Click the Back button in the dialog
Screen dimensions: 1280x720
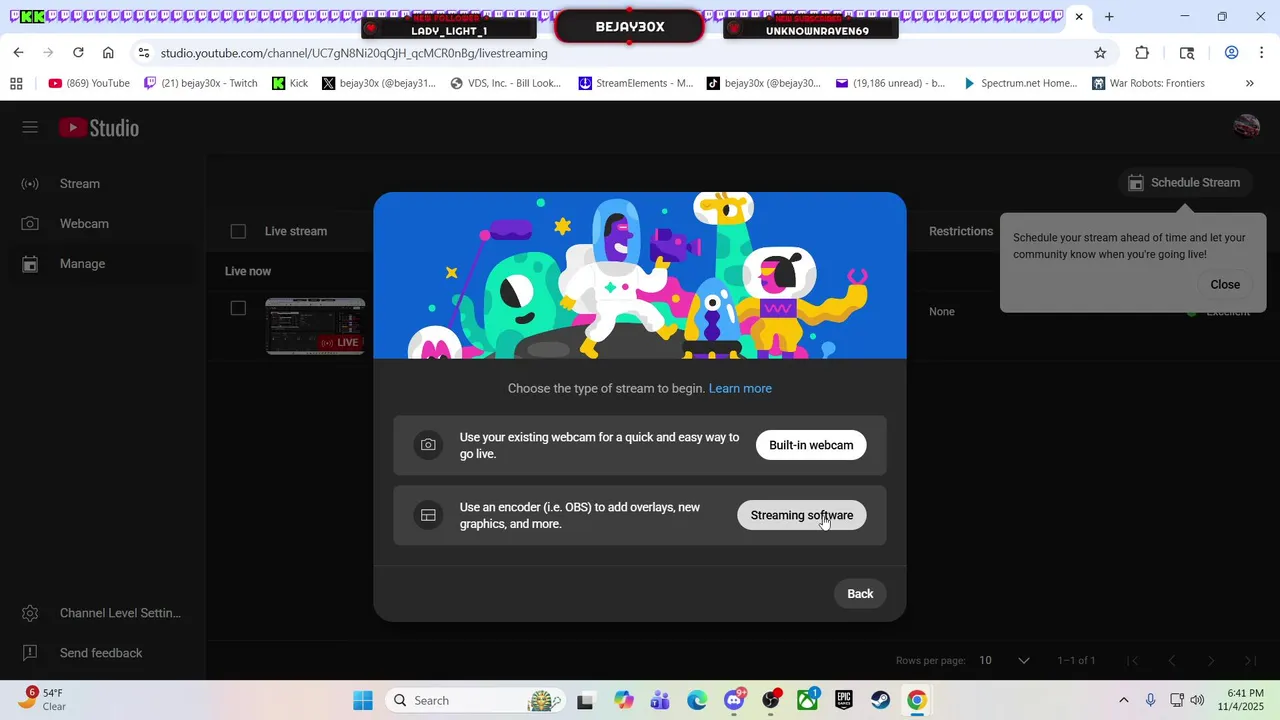pyautogui.click(x=860, y=594)
